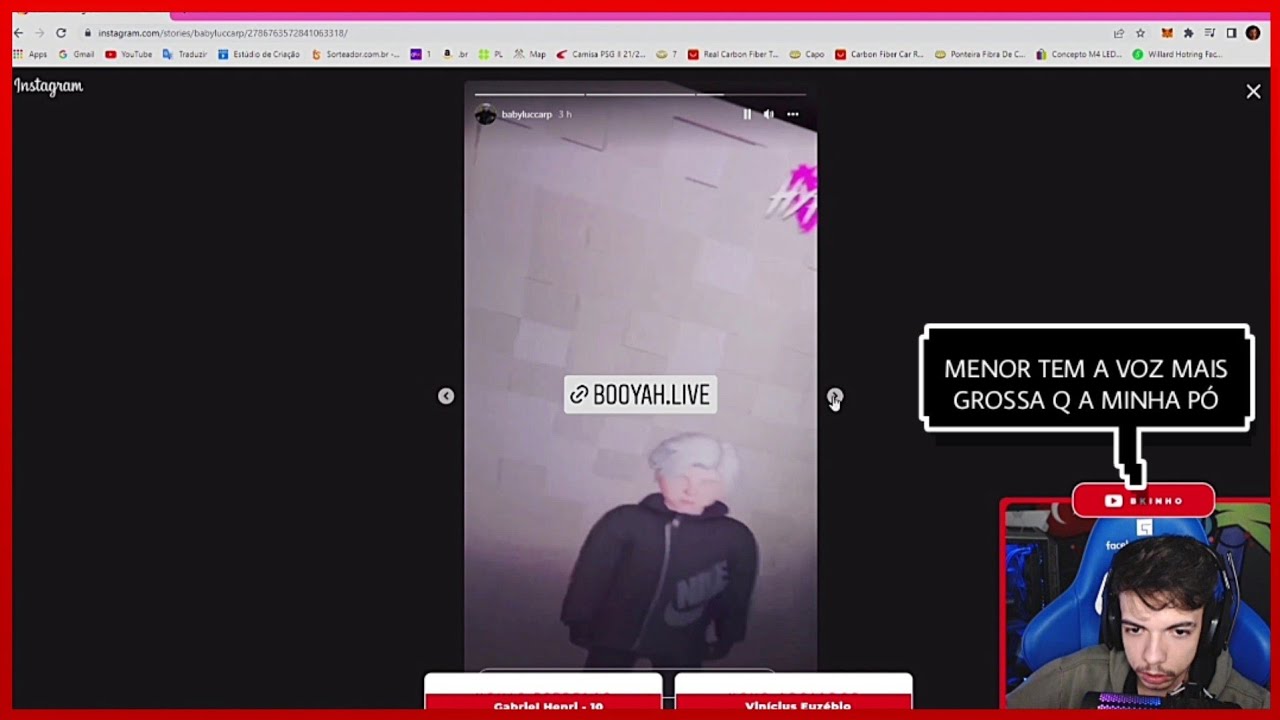Open the Chrome profile avatar
1280x720 pixels.
(x=1253, y=33)
